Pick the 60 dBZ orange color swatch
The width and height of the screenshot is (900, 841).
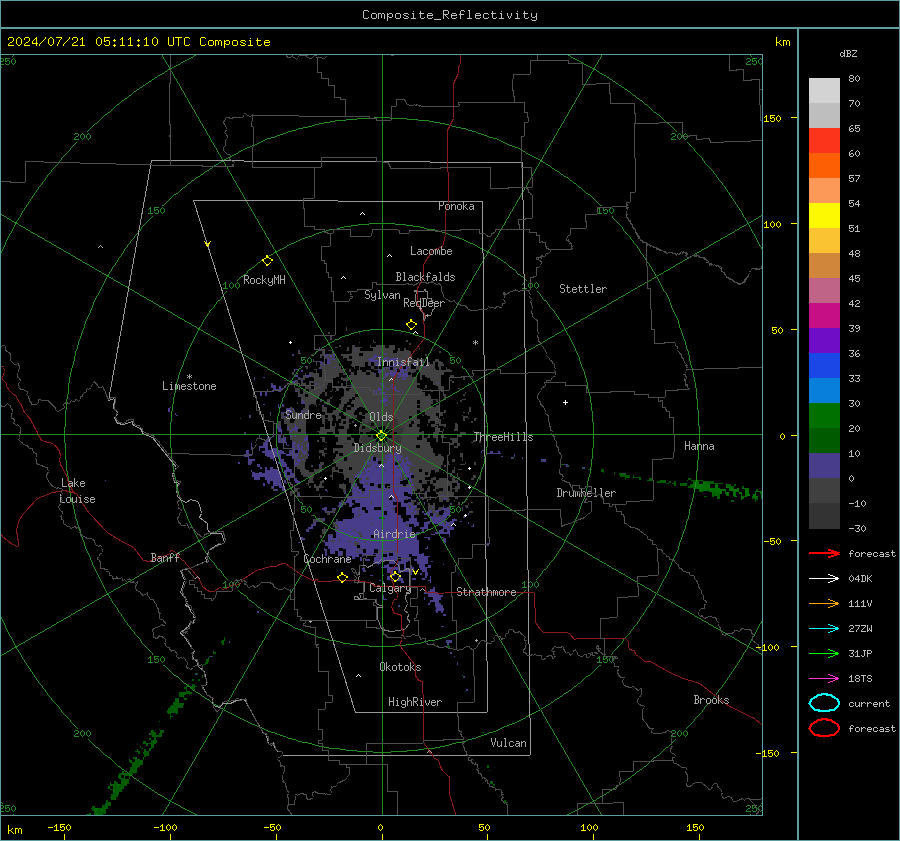click(x=824, y=165)
